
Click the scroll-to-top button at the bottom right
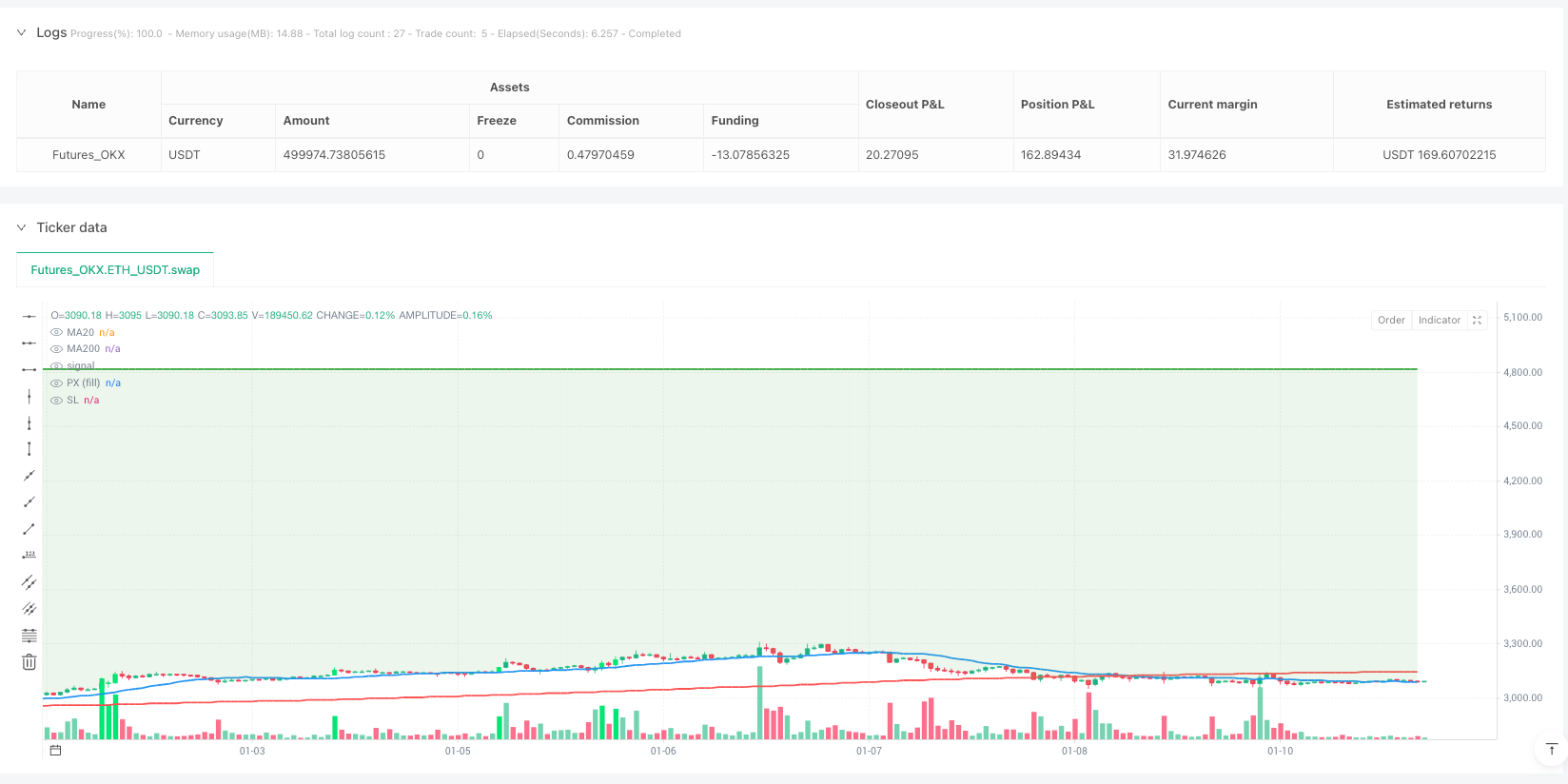(x=1551, y=750)
